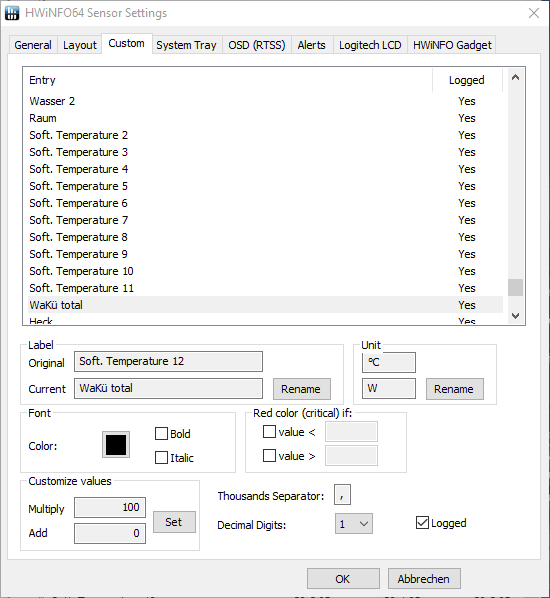Open the Layout tab
The image size is (550, 598).
[80, 45]
